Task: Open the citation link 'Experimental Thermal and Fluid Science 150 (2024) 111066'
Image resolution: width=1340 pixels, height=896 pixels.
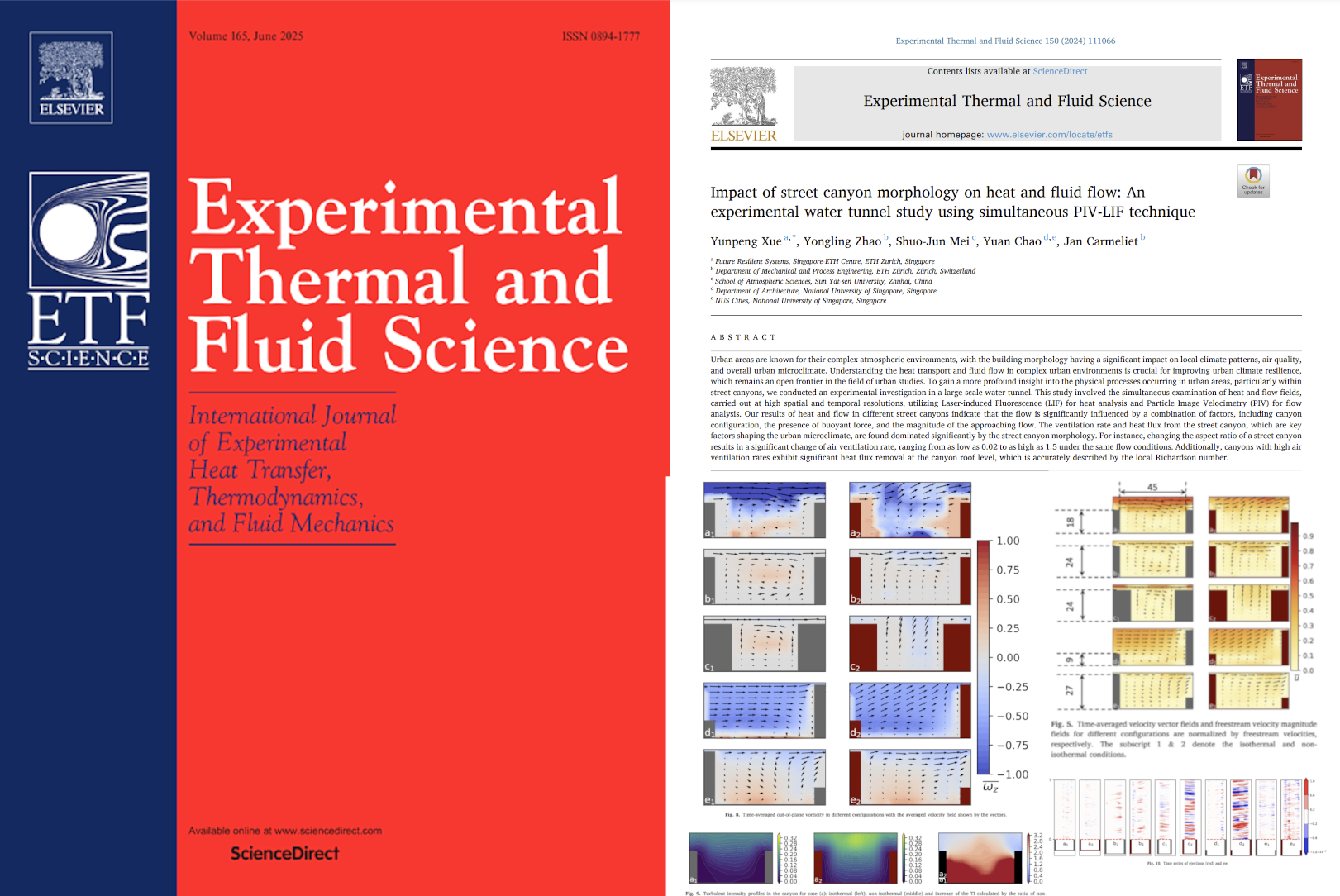Action: tap(1005, 41)
